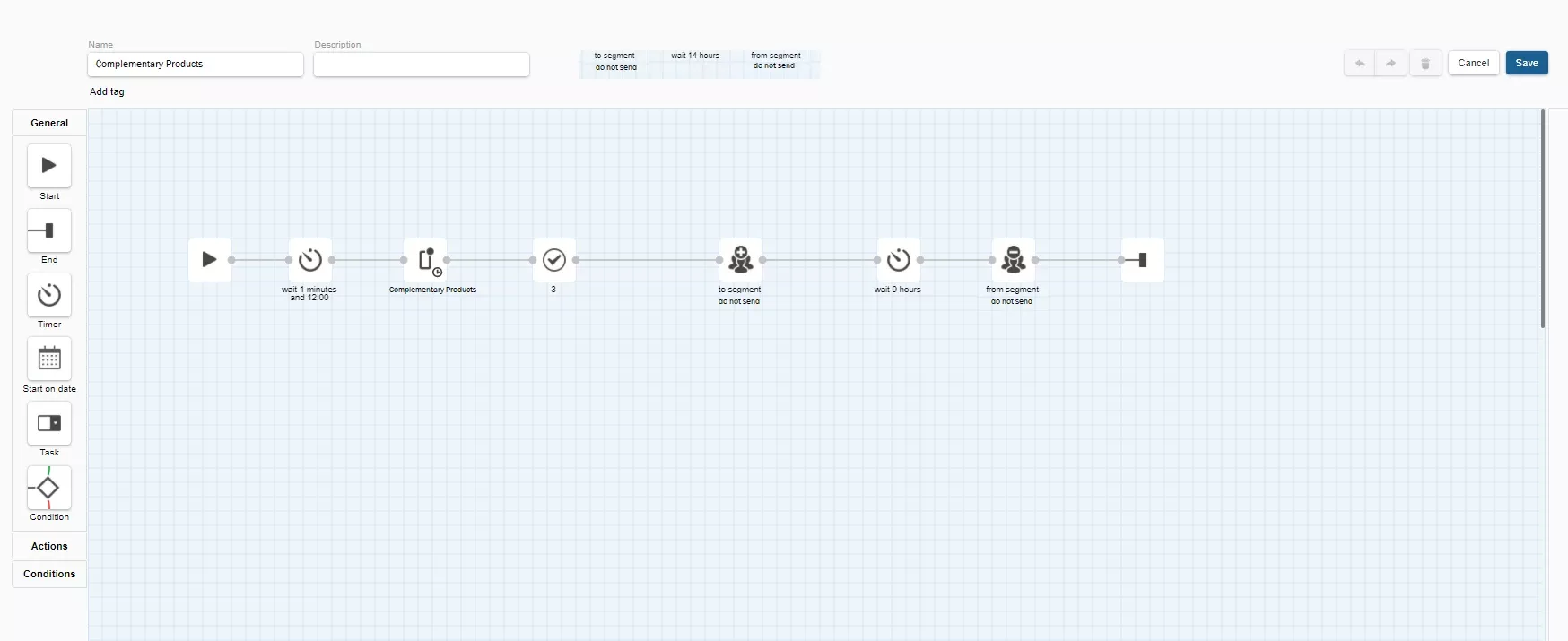Delete the selected element with the trash icon

1425,64
